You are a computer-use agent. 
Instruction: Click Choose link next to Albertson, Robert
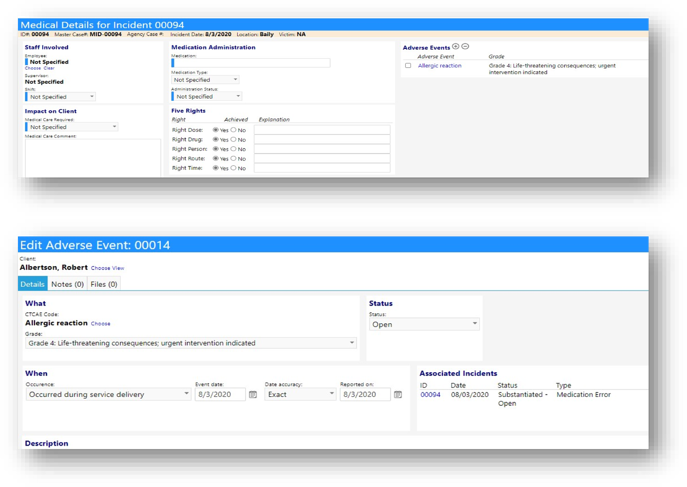(x=100, y=268)
